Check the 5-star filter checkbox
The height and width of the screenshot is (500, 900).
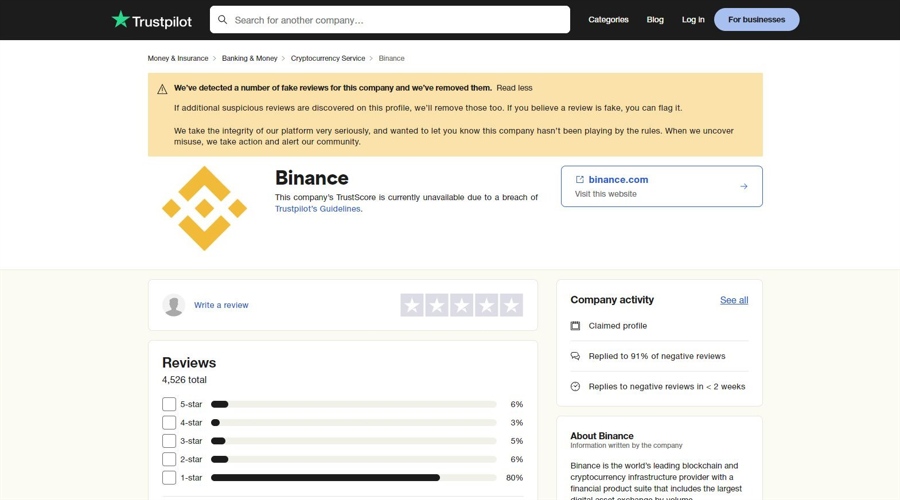[169, 404]
